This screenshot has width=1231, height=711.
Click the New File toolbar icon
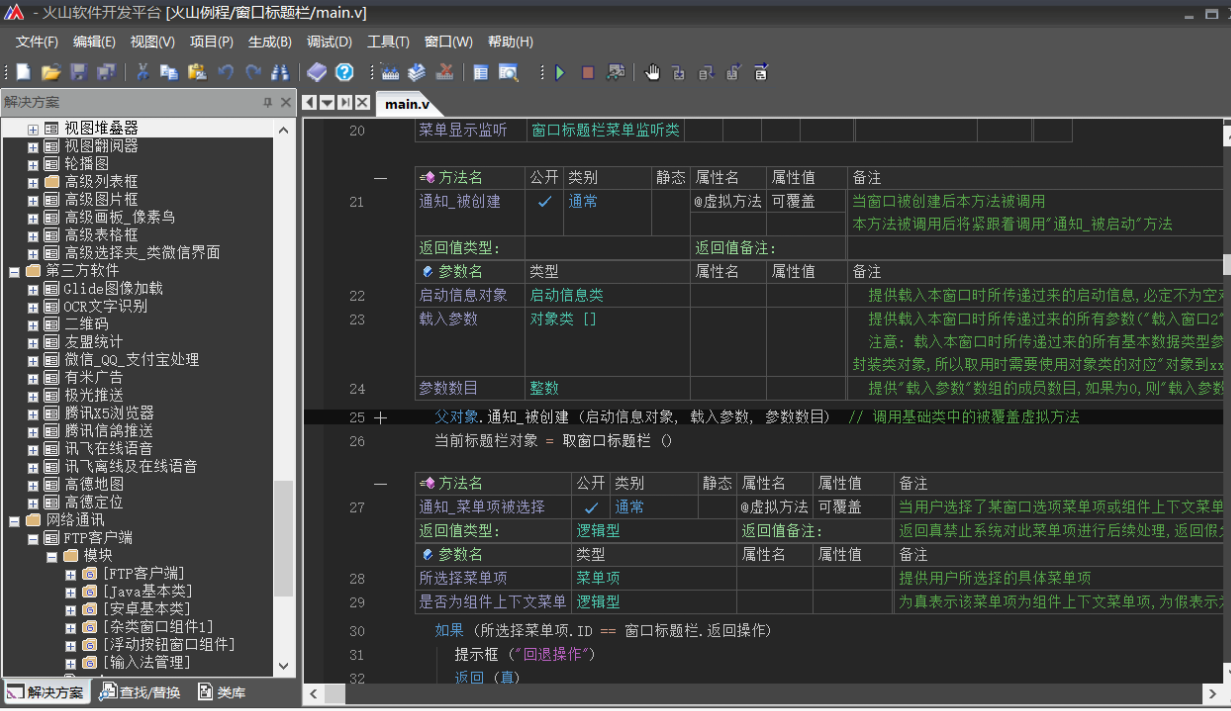point(23,72)
